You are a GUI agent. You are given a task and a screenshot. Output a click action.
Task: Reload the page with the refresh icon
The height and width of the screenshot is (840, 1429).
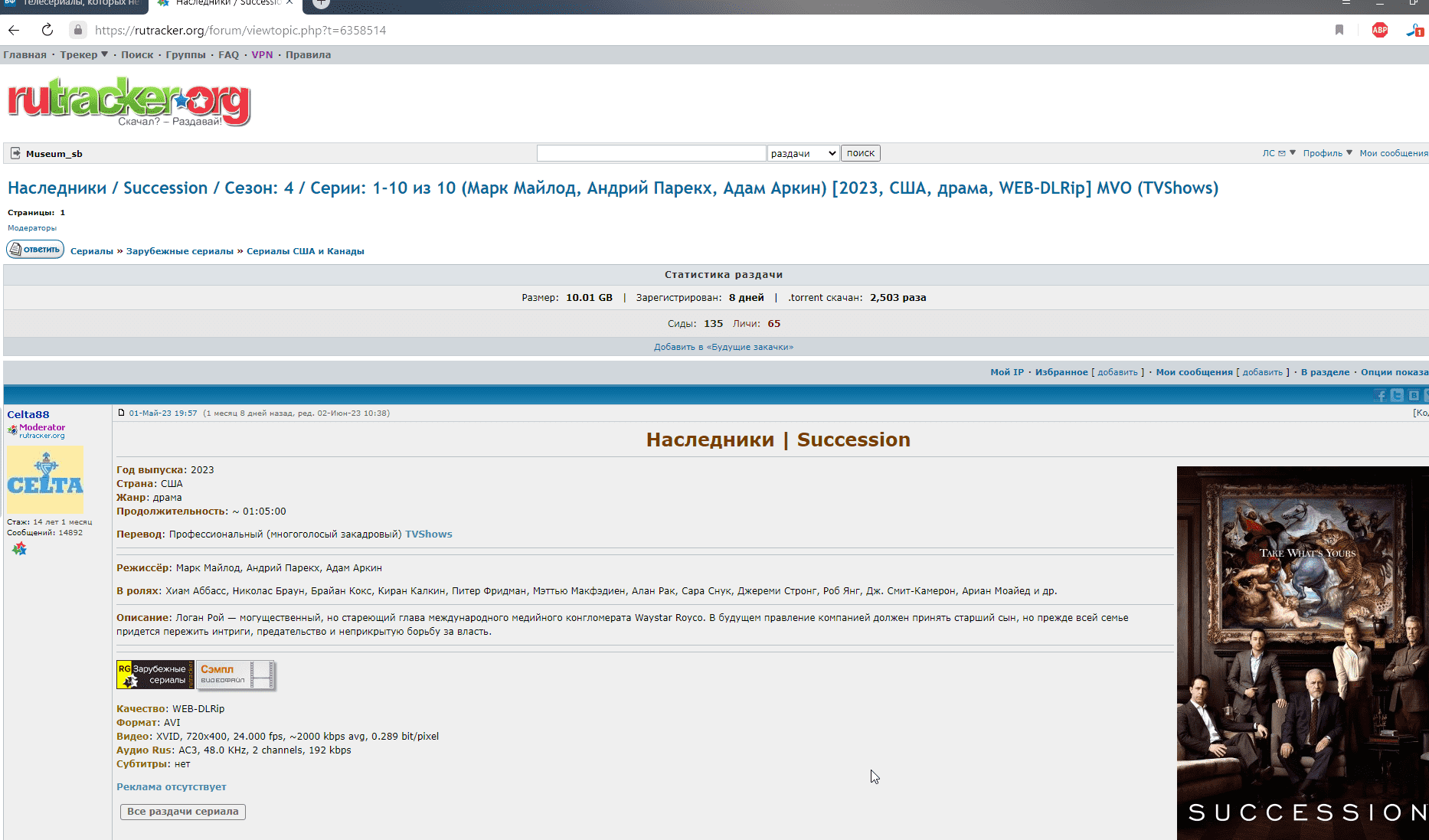tap(47, 30)
